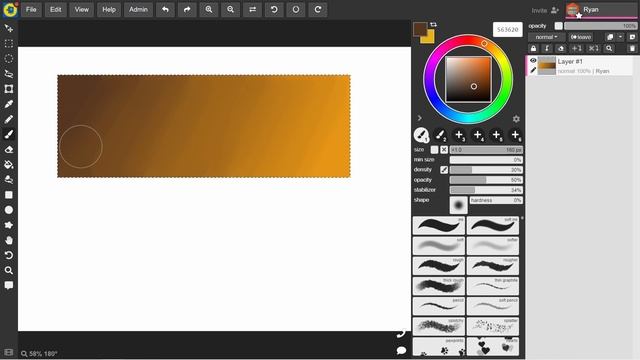Select the eyedropper tool

pyautogui.click(x=9, y=104)
